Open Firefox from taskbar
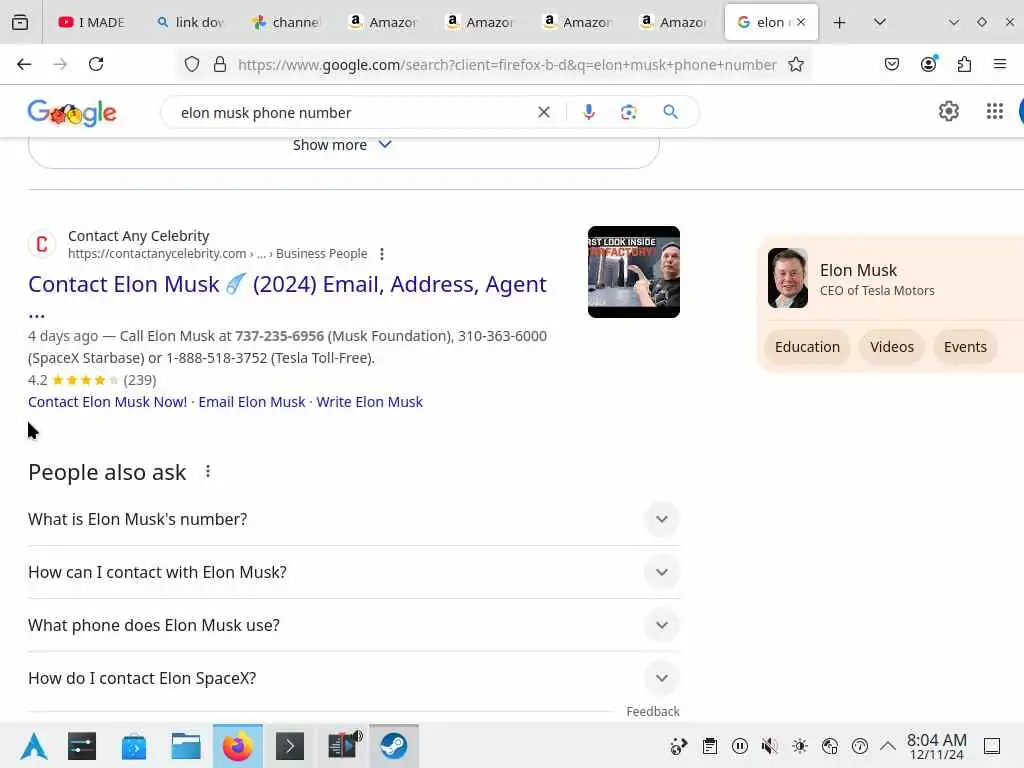 point(238,746)
